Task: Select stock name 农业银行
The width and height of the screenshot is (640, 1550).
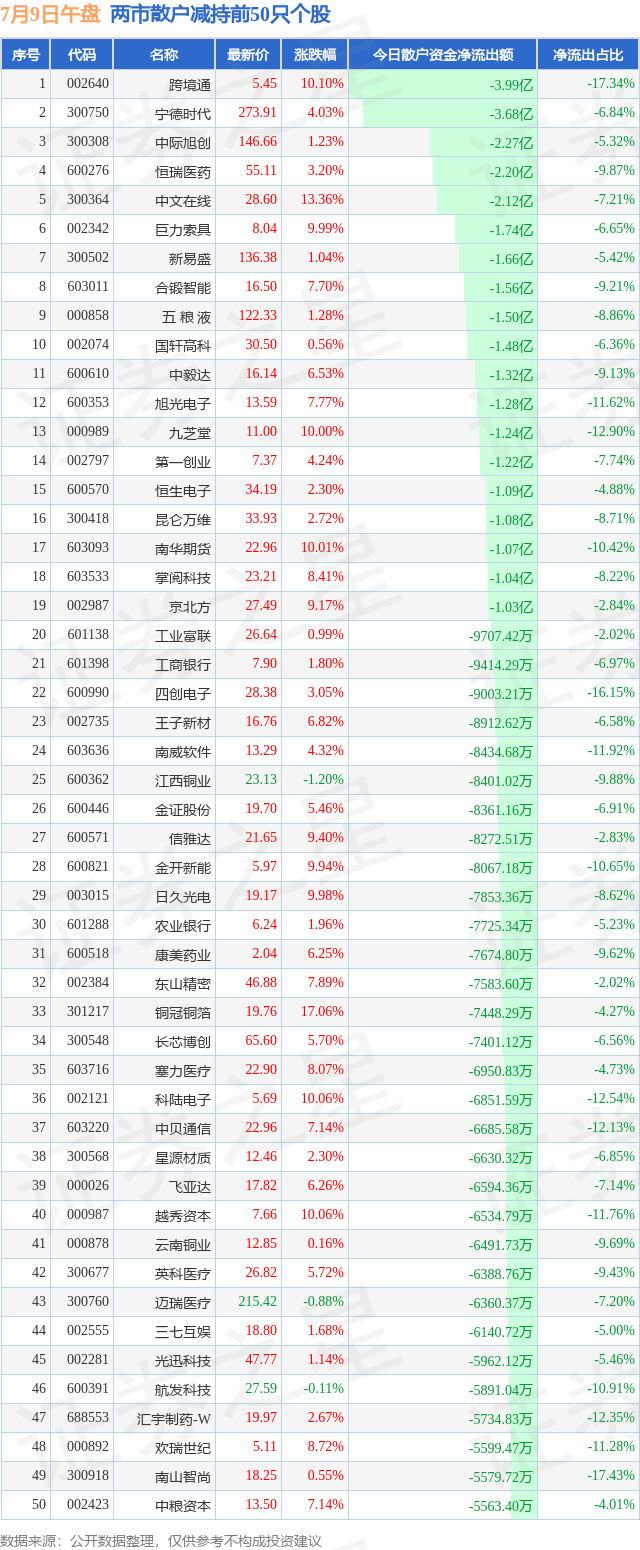Action: [x=183, y=926]
